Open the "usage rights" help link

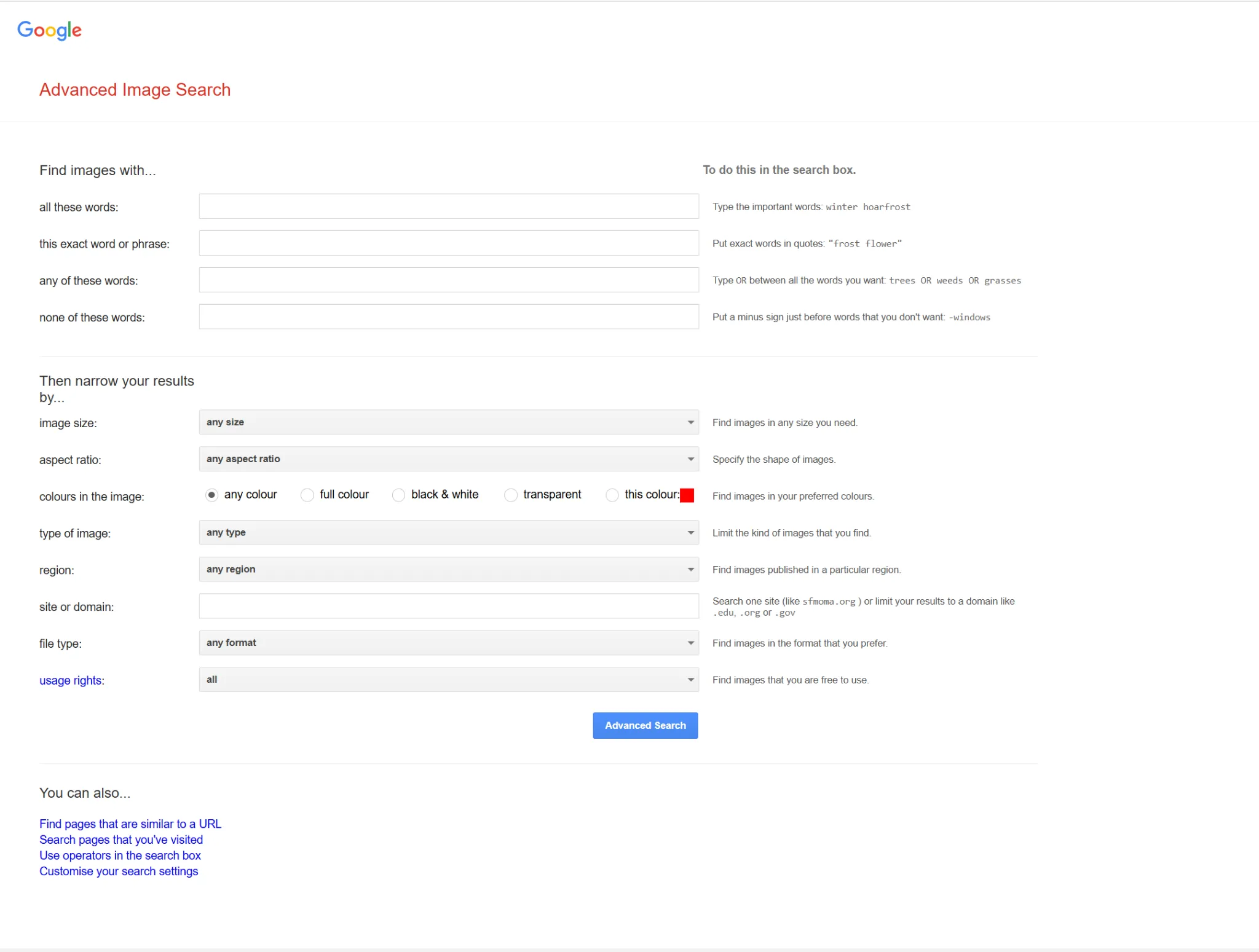click(71, 680)
